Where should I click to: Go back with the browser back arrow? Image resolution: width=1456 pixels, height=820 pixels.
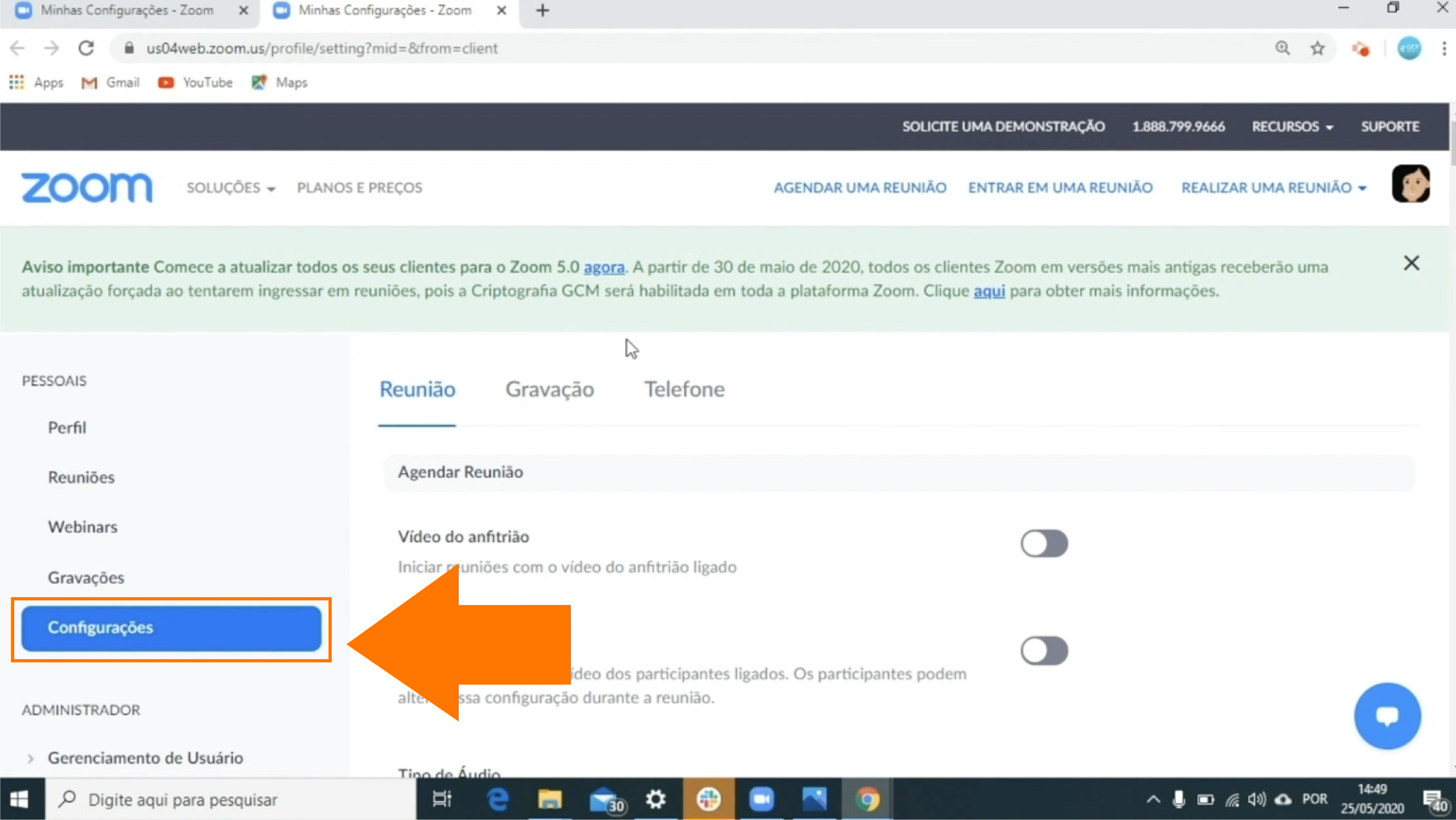coord(18,48)
